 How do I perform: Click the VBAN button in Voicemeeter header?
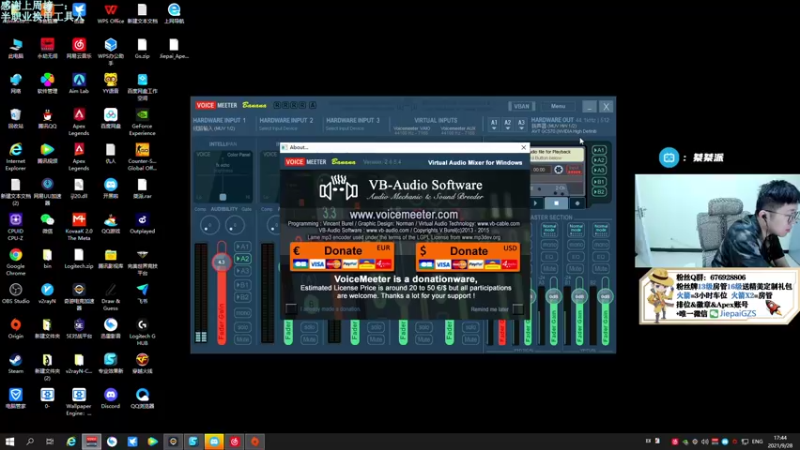521,106
